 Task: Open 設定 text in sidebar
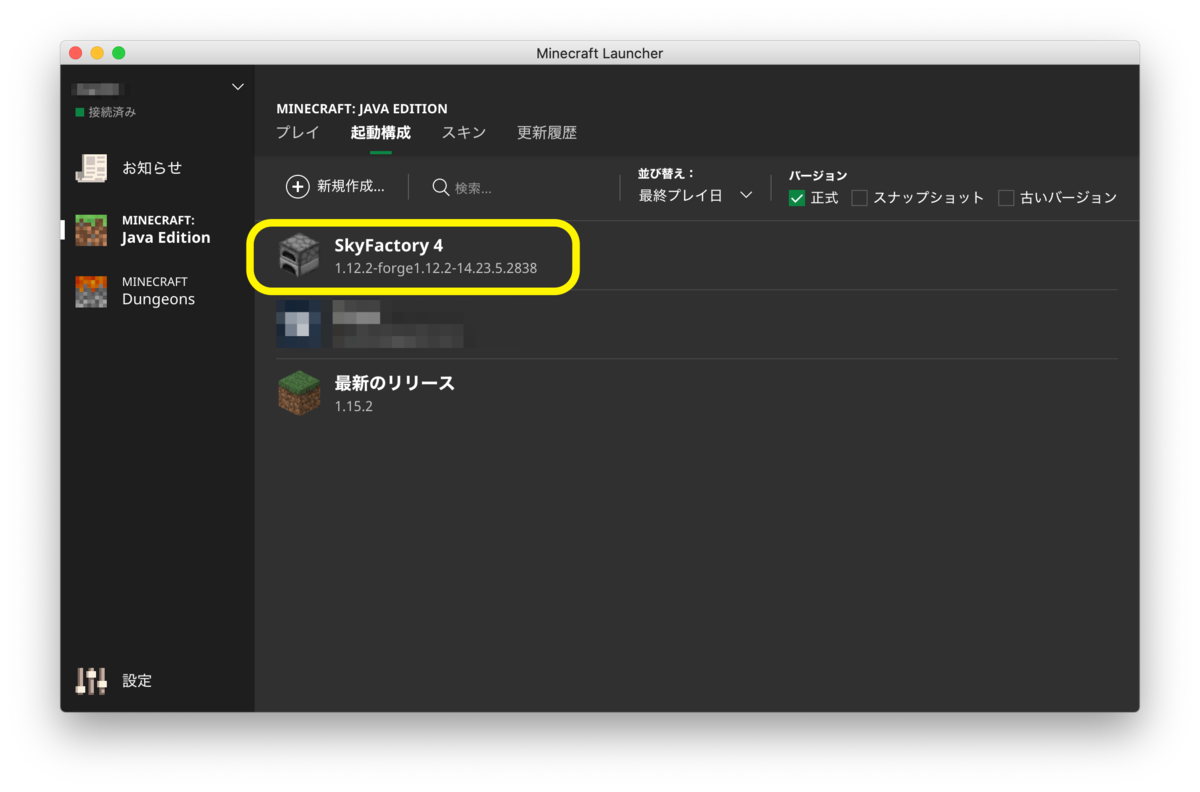click(x=137, y=681)
